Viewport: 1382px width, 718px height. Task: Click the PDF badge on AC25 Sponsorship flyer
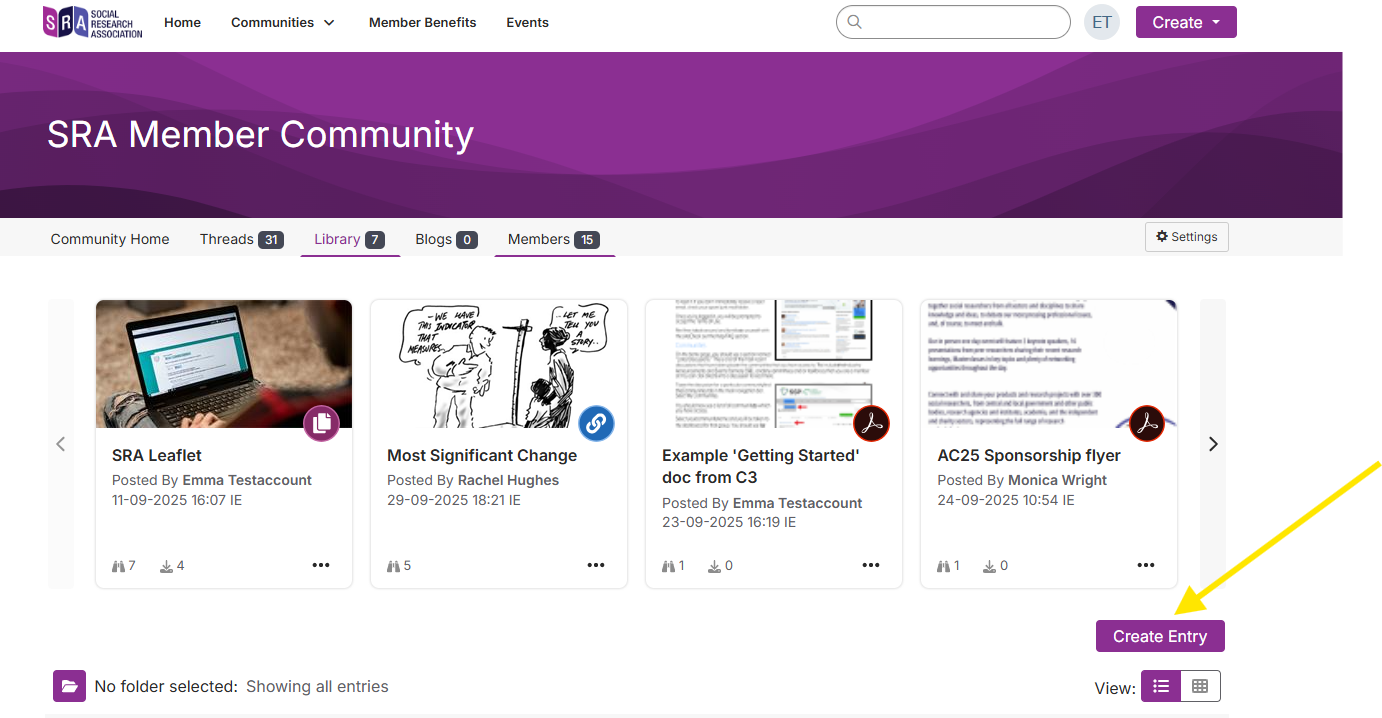tap(1147, 423)
